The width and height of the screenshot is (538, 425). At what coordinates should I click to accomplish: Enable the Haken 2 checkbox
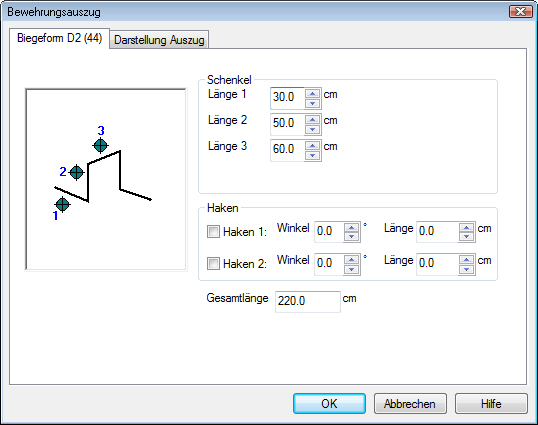[x=213, y=264]
